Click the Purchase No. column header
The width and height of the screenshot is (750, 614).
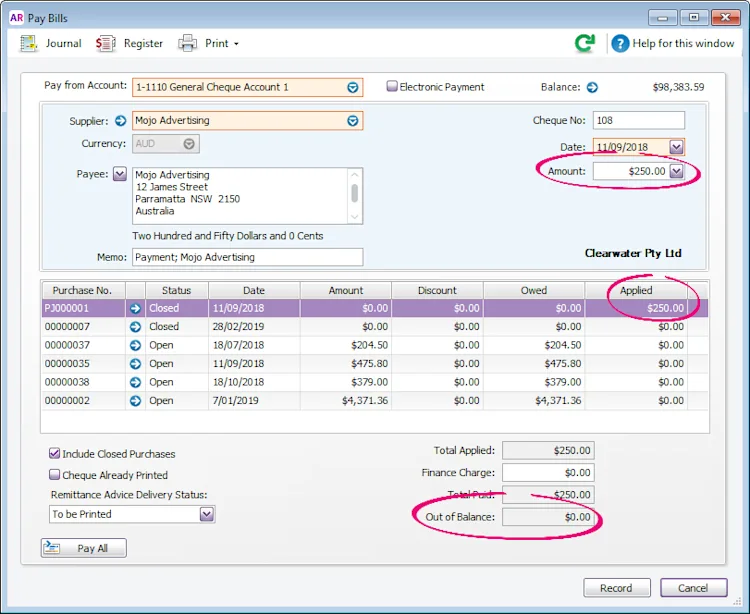point(84,290)
